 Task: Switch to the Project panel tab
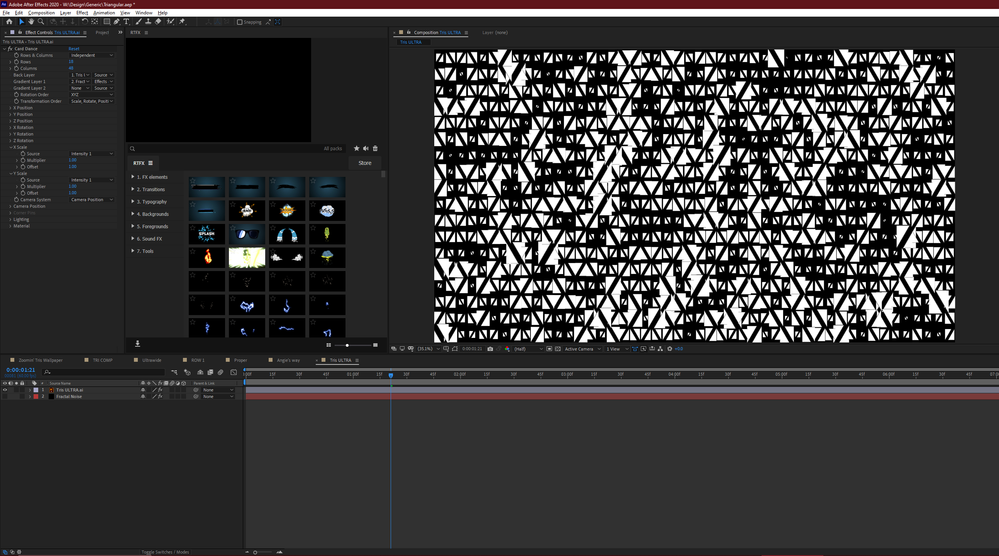[103, 32]
